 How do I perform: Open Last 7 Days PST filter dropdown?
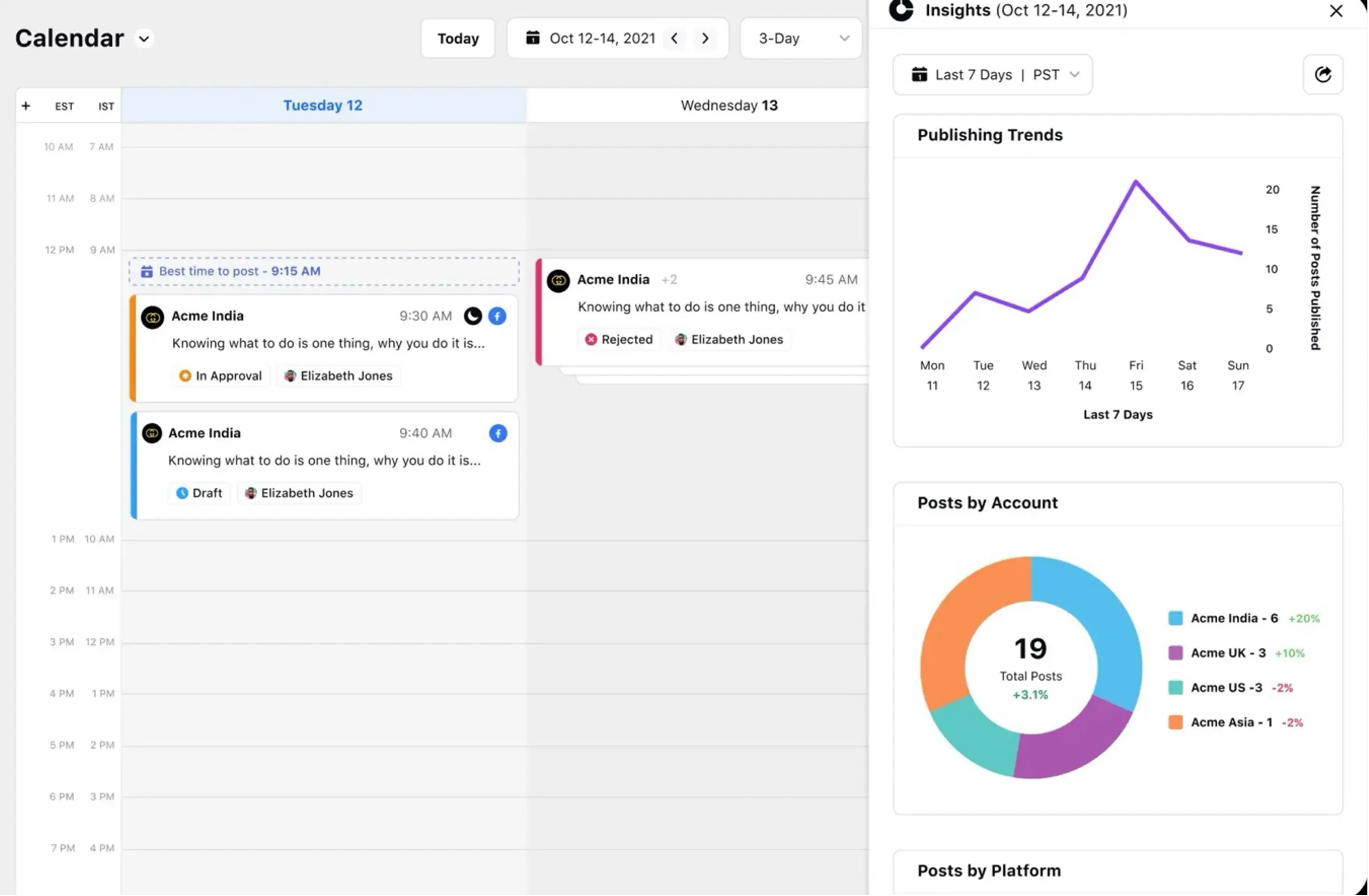992,75
